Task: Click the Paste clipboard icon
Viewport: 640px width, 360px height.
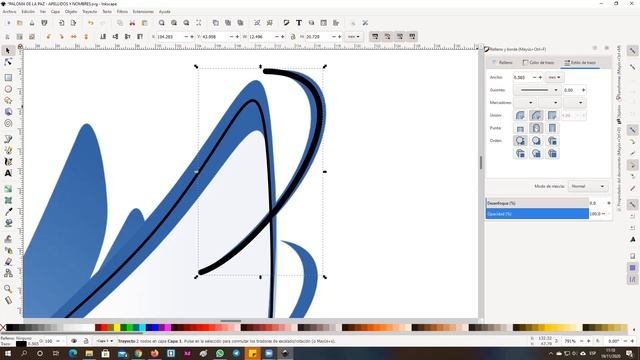Action: (144, 23)
